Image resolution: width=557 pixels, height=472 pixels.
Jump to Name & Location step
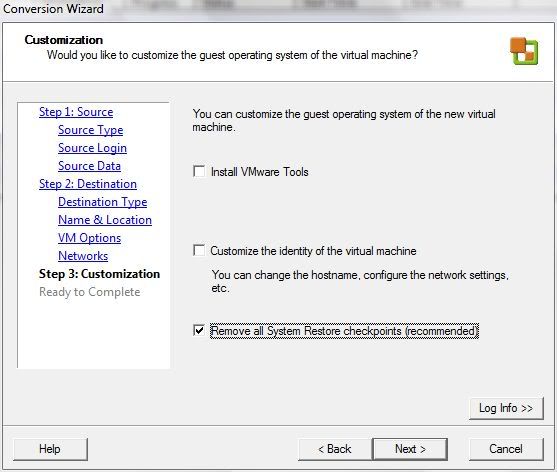click(x=105, y=220)
